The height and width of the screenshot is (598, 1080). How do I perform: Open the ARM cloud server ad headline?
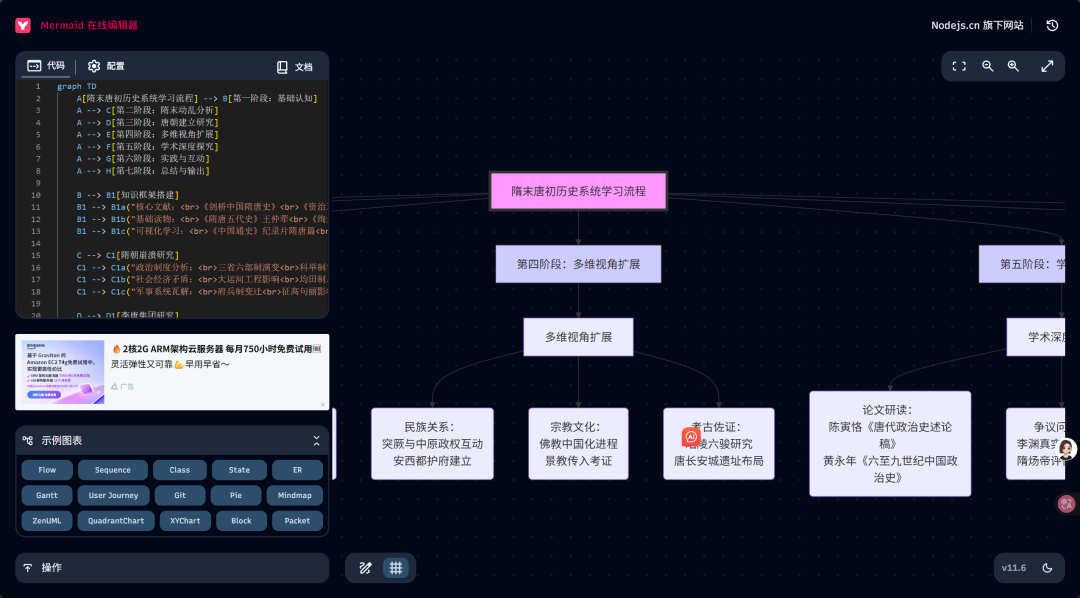coord(216,349)
